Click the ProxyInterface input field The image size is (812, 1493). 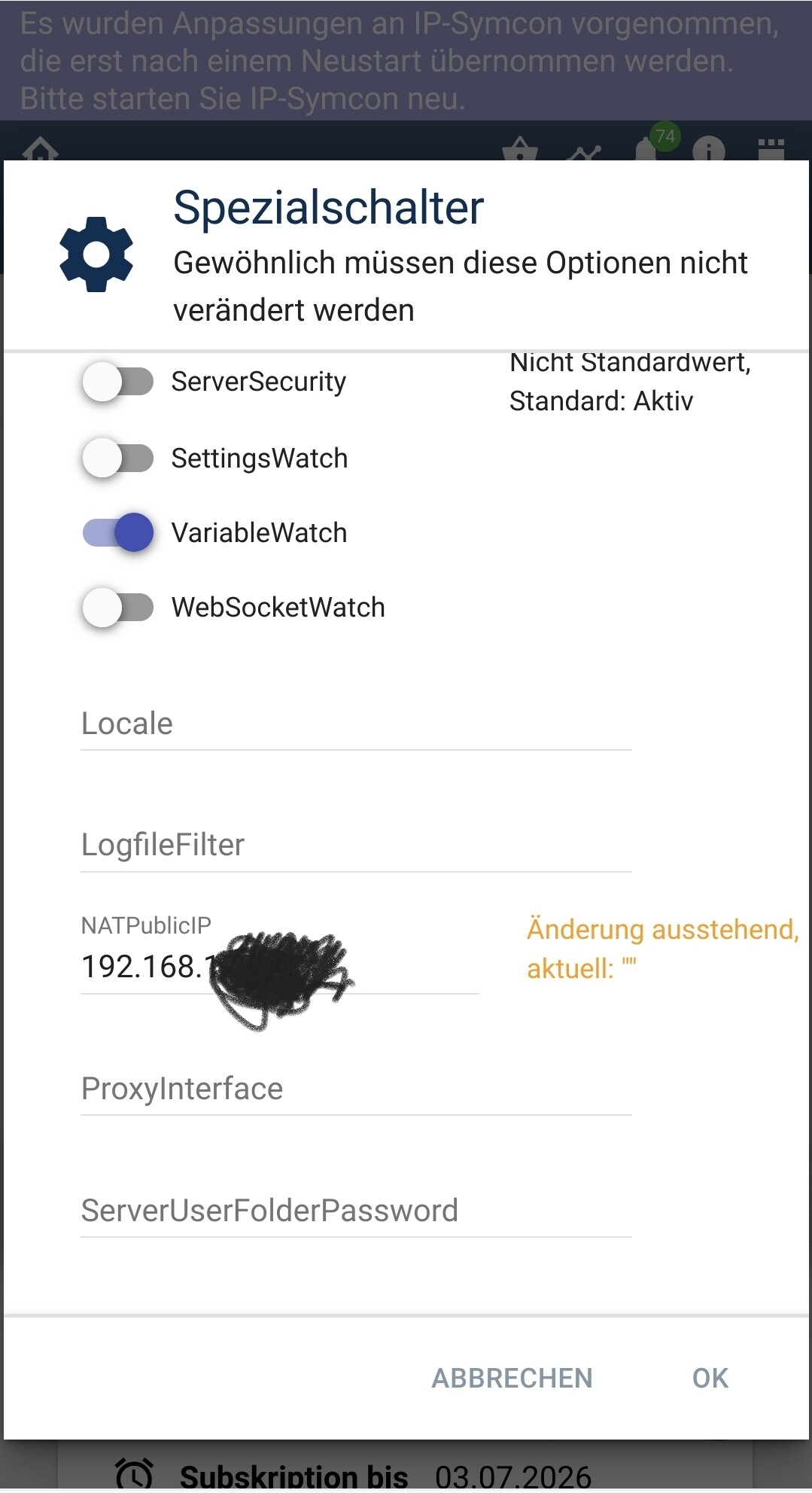click(x=356, y=1089)
